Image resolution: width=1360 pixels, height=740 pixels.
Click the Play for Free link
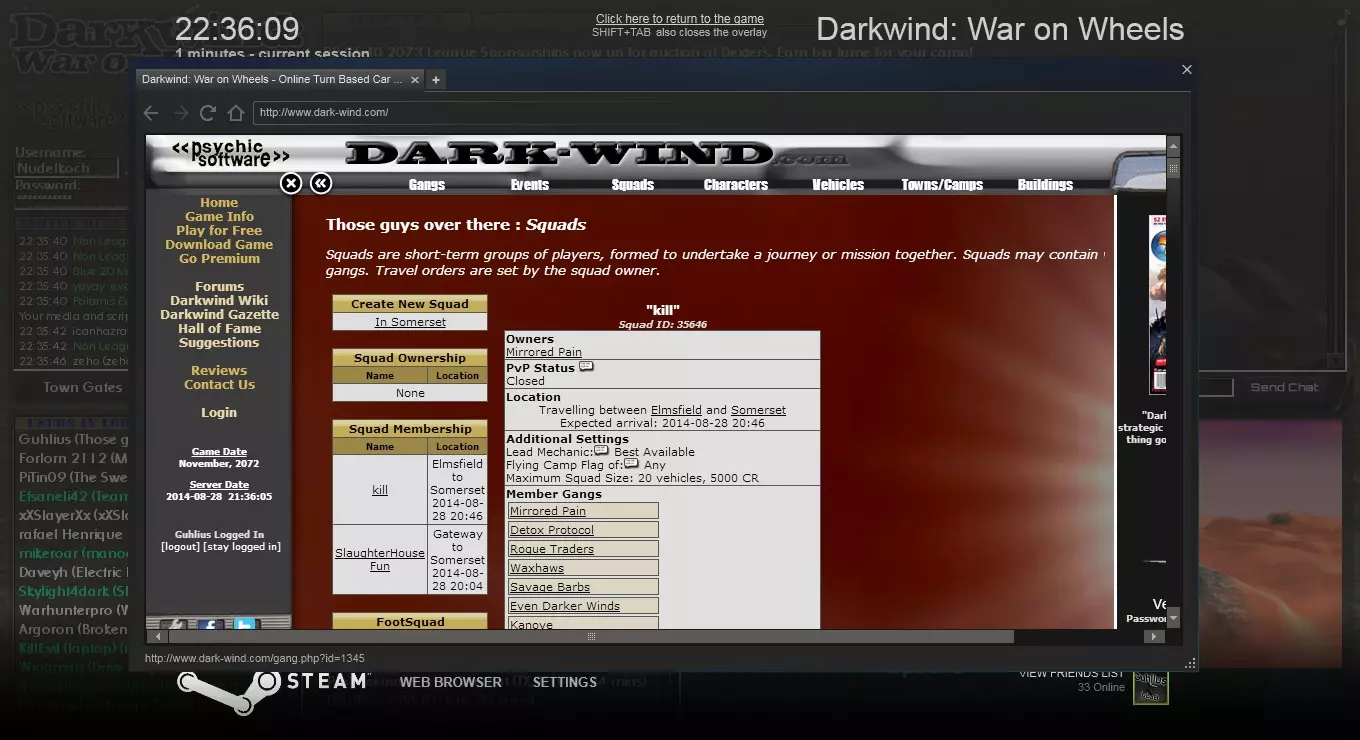click(x=219, y=230)
